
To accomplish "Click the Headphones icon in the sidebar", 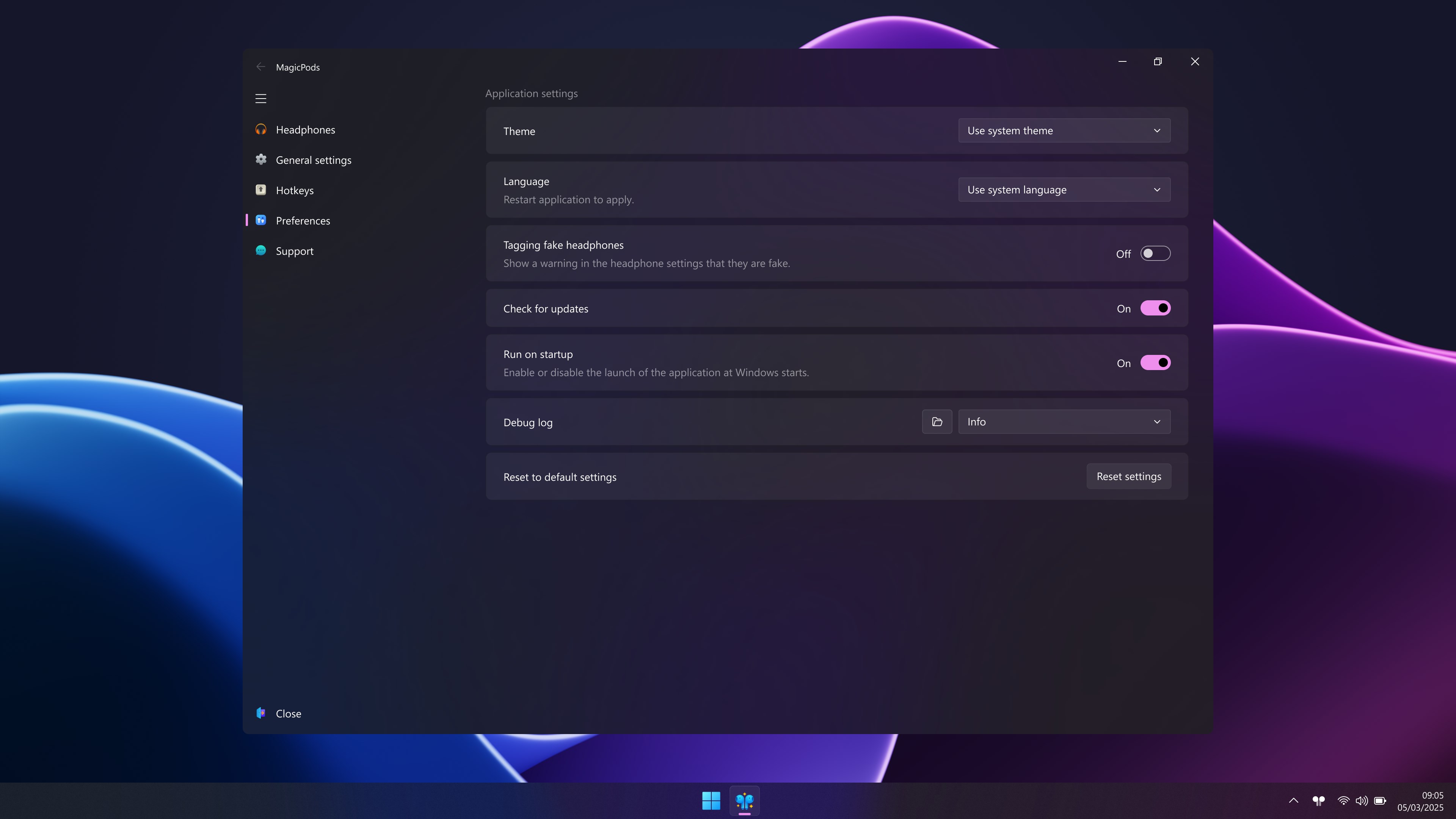I will pos(260,129).
